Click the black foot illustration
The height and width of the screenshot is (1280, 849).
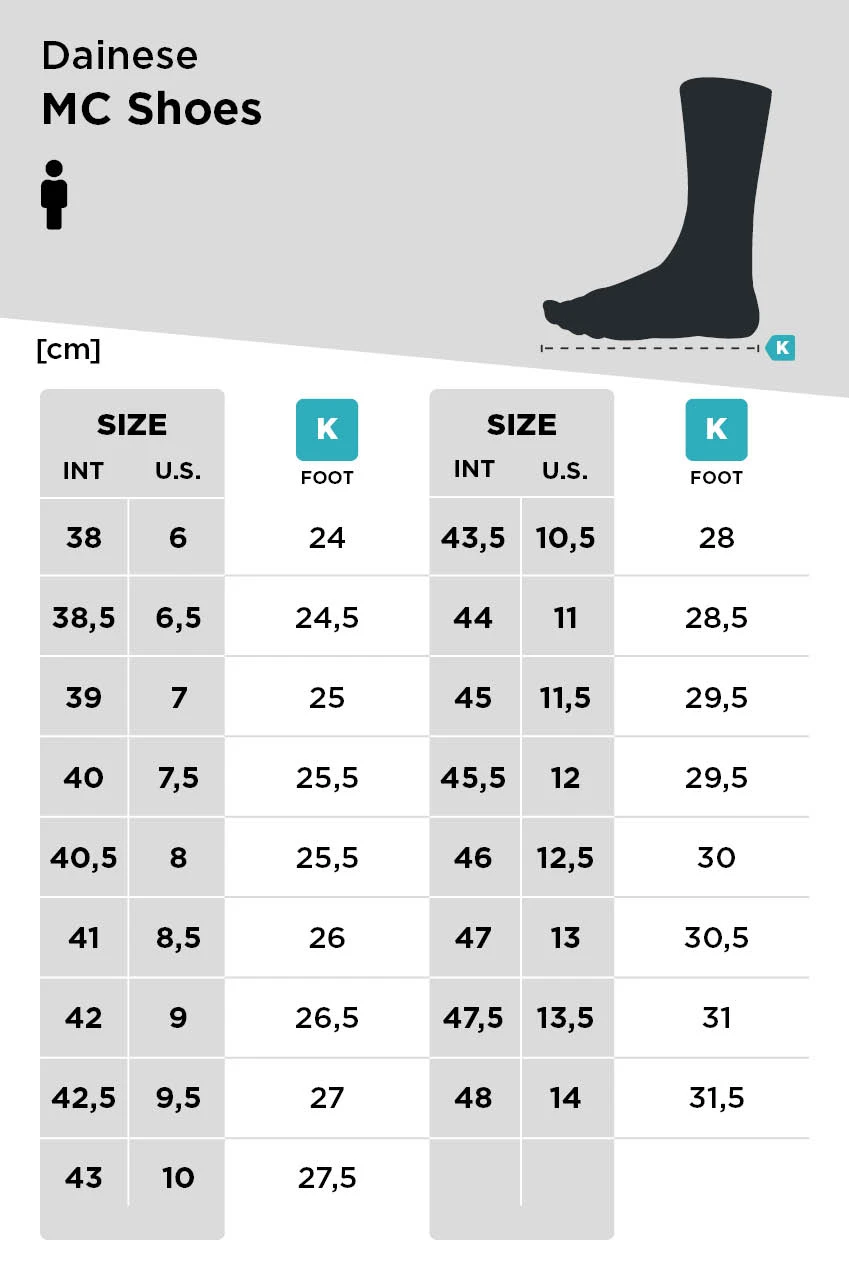click(x=690, y=250)
